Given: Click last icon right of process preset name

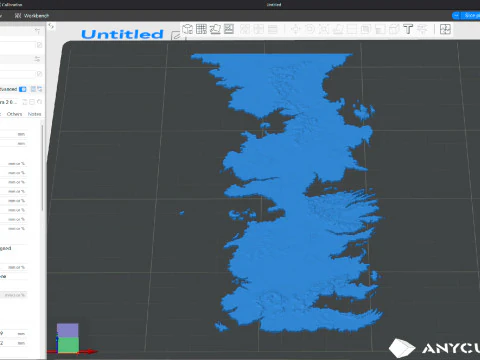Looking at the screenshot, I should (x=39, y=102).
